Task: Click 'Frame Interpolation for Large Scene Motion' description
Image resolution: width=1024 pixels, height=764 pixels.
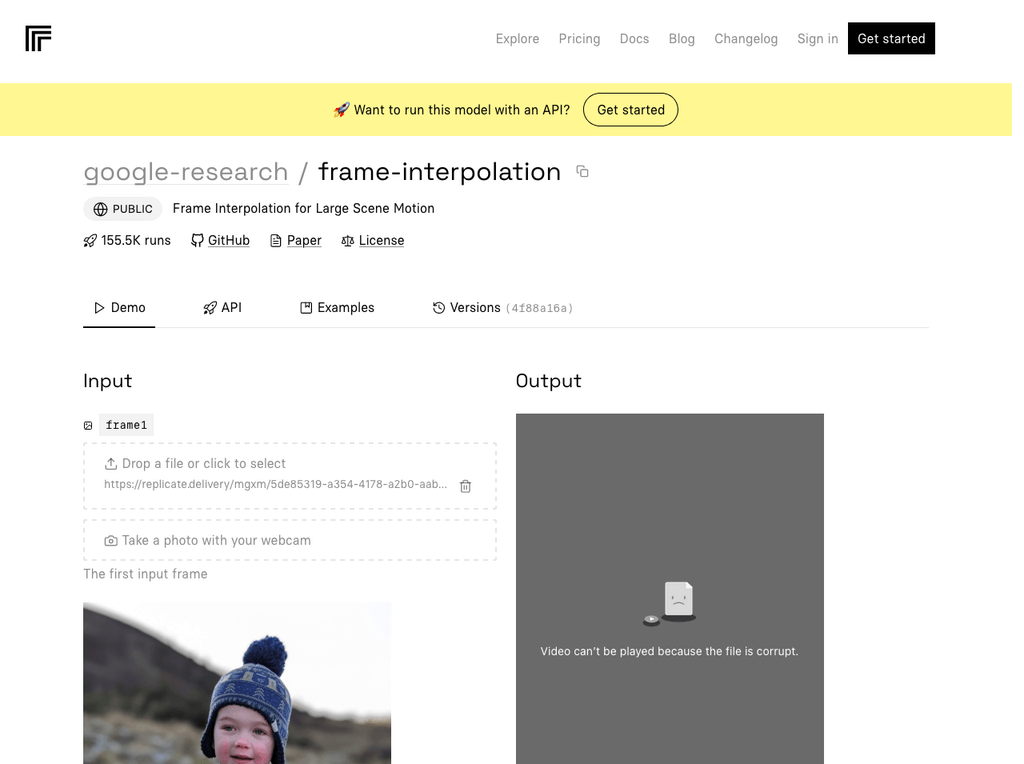Action: (304, 208)
